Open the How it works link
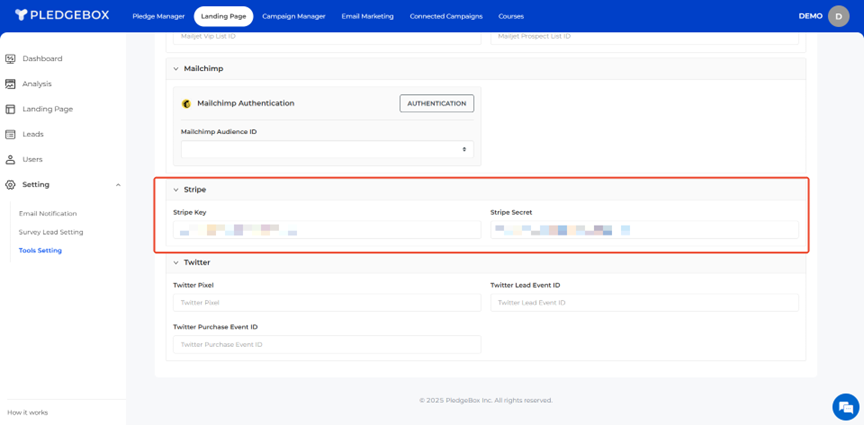This screenshot has width=864, height=425. coord(28,412)
